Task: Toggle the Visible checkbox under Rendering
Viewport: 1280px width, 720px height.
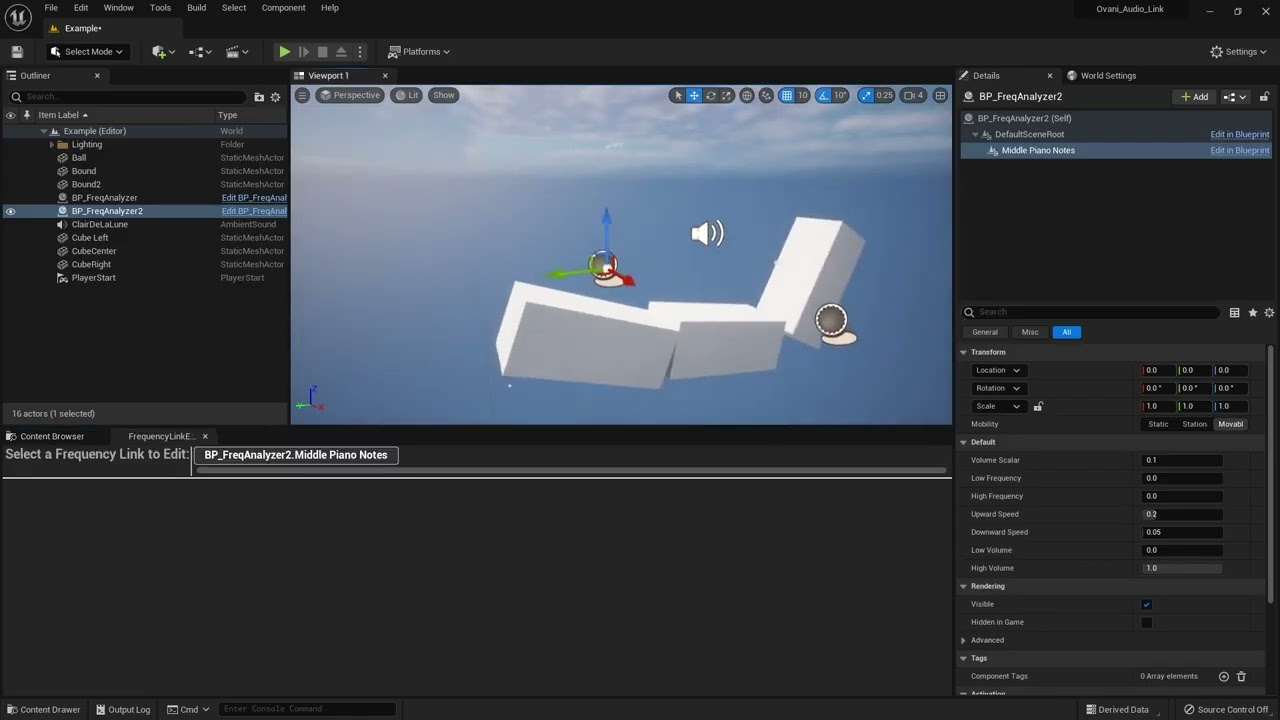Action: 1147,604
